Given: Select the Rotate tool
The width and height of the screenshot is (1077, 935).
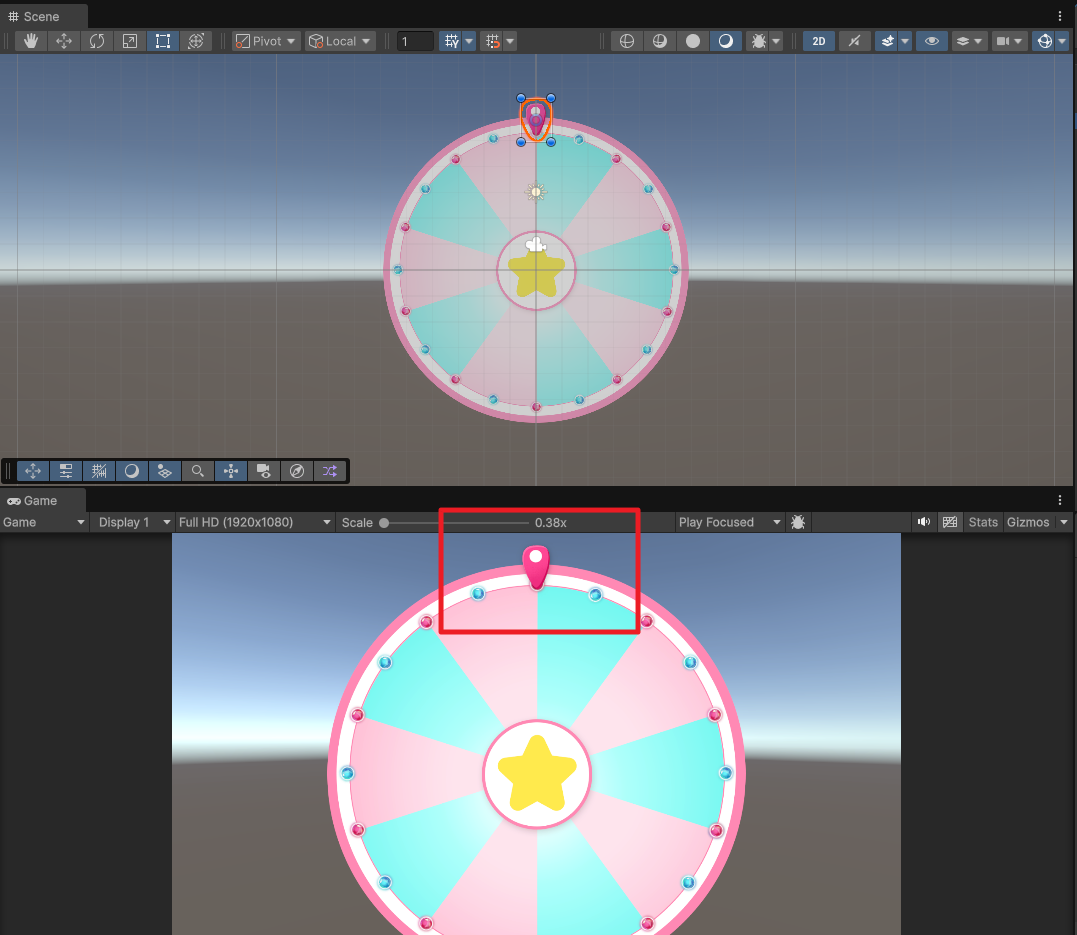Looking at the screenshot, I should click(97, 41).
